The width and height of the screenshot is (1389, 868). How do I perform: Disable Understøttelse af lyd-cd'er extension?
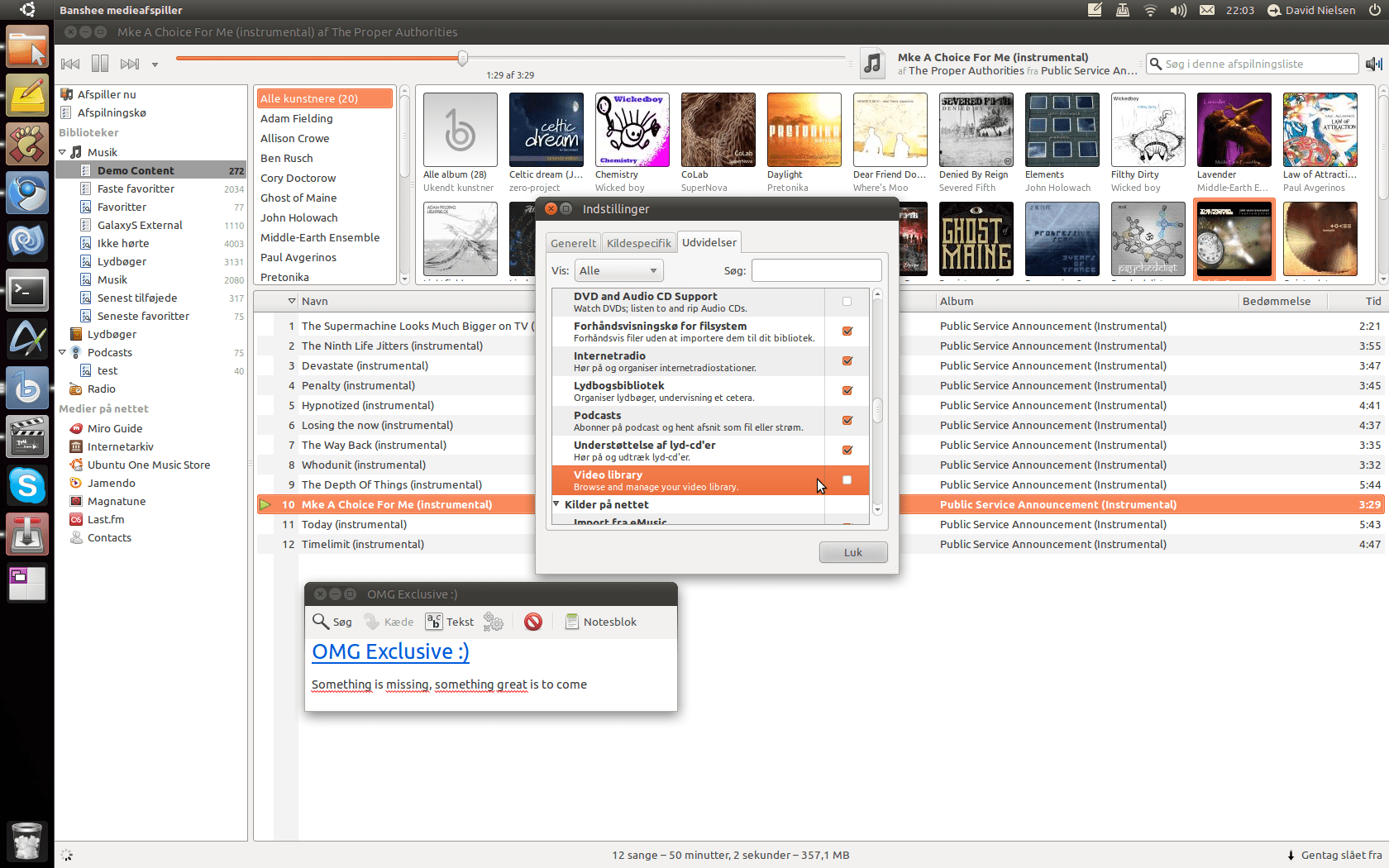point(847,451)
